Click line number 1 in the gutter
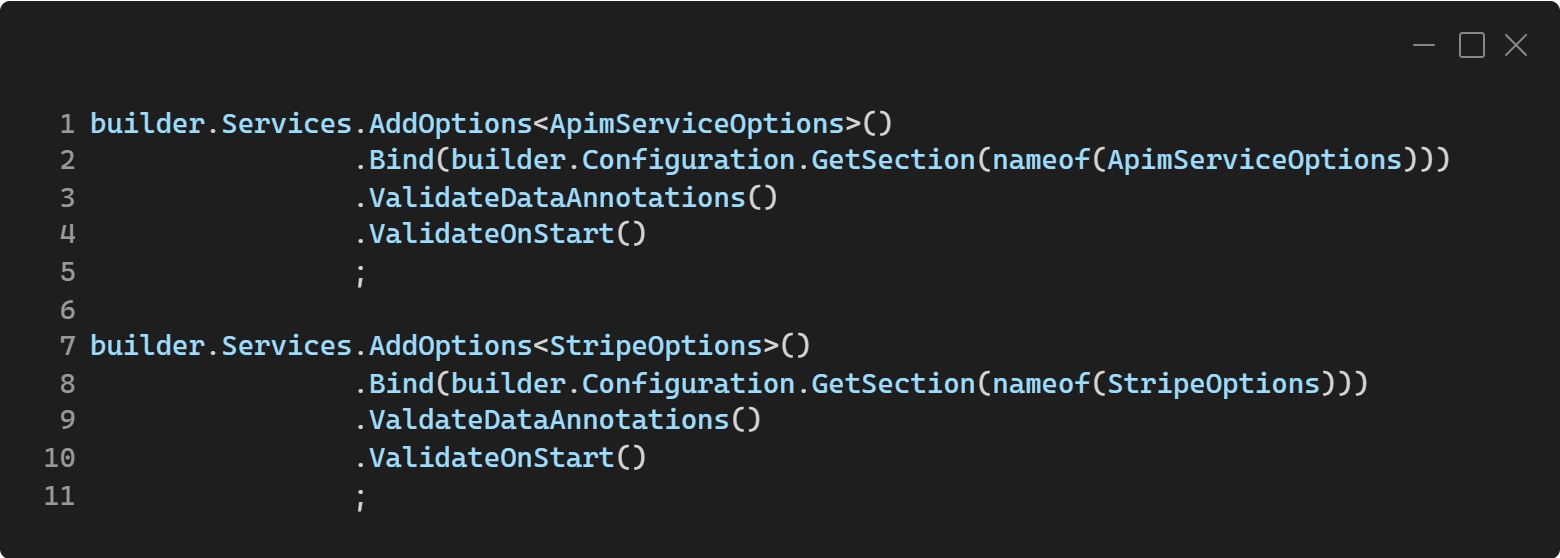1560x558 pixels. pyautogui.click(x=67, y=124)
